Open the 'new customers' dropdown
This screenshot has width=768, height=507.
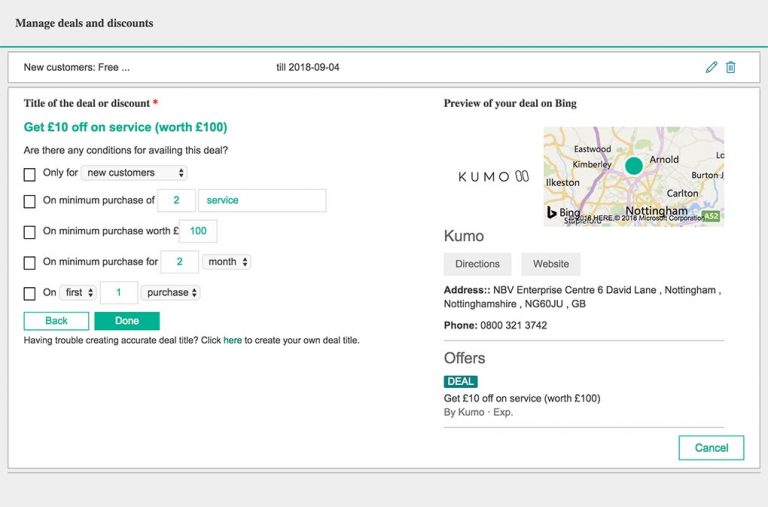click(134, 173)
